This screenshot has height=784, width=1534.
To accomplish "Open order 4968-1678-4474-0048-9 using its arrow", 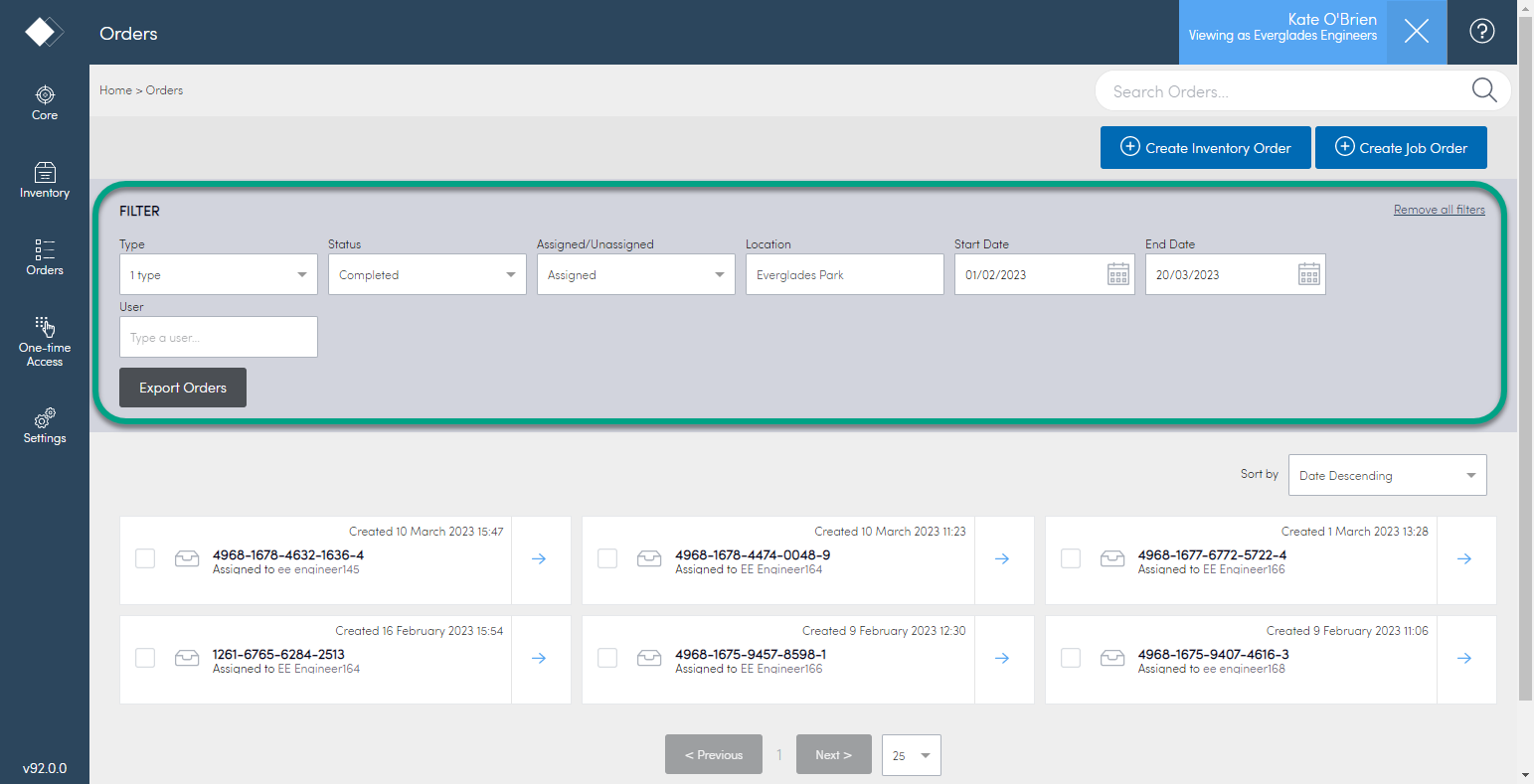I will pyautogui.click(x=1002, y=559).
